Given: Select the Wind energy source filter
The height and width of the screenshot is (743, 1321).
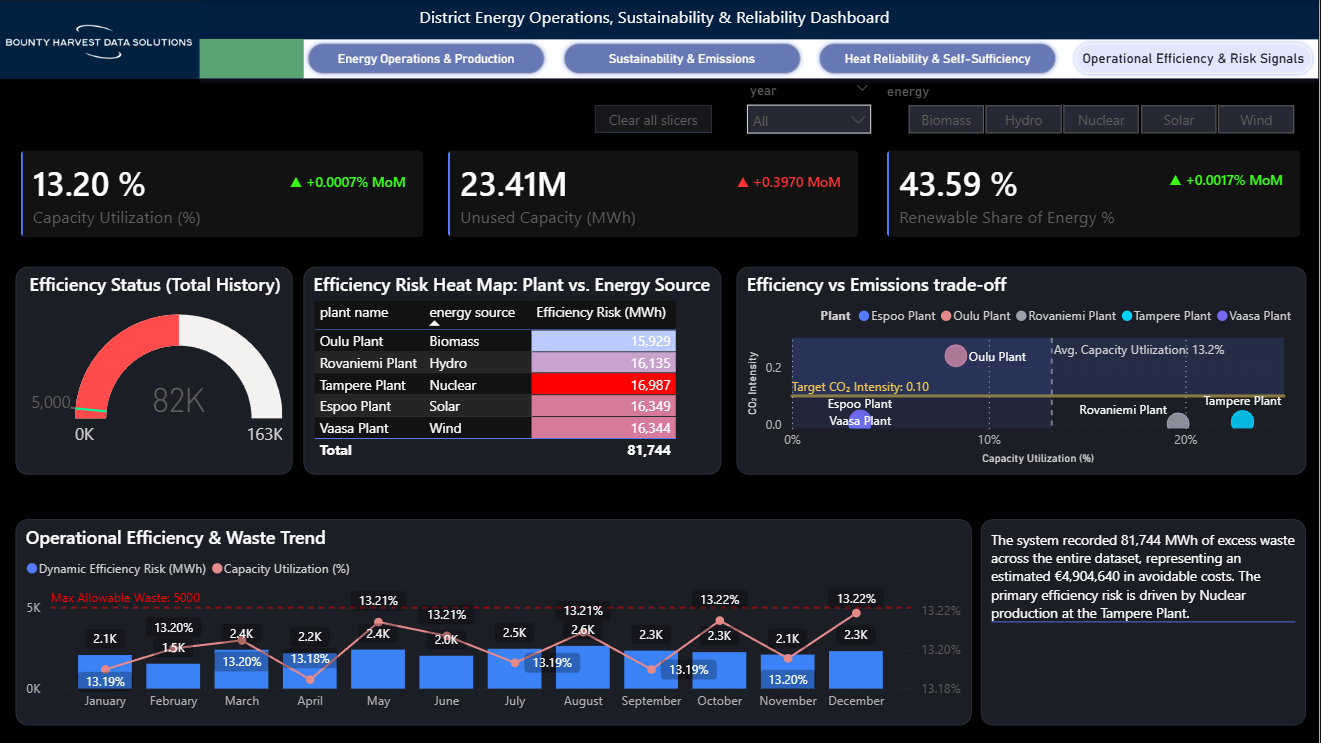Looking at the screenshot, I should 1256,119.
